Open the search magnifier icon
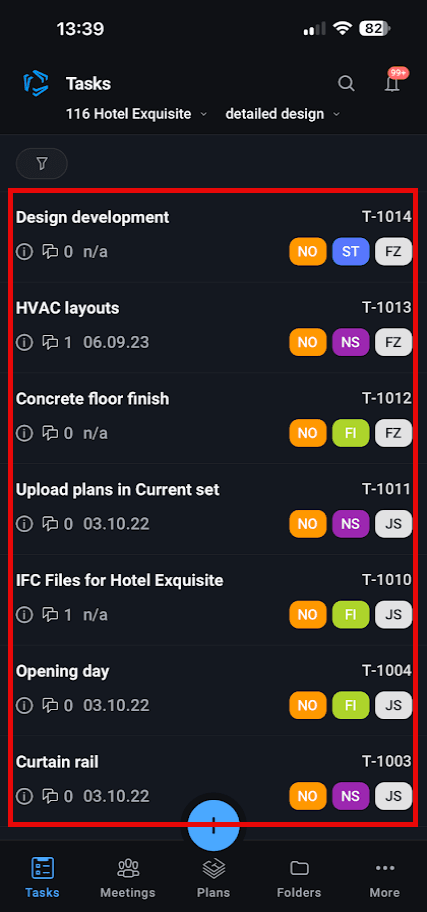The width and height of the screenshot is (427, 912). click(x=346, y=83)
